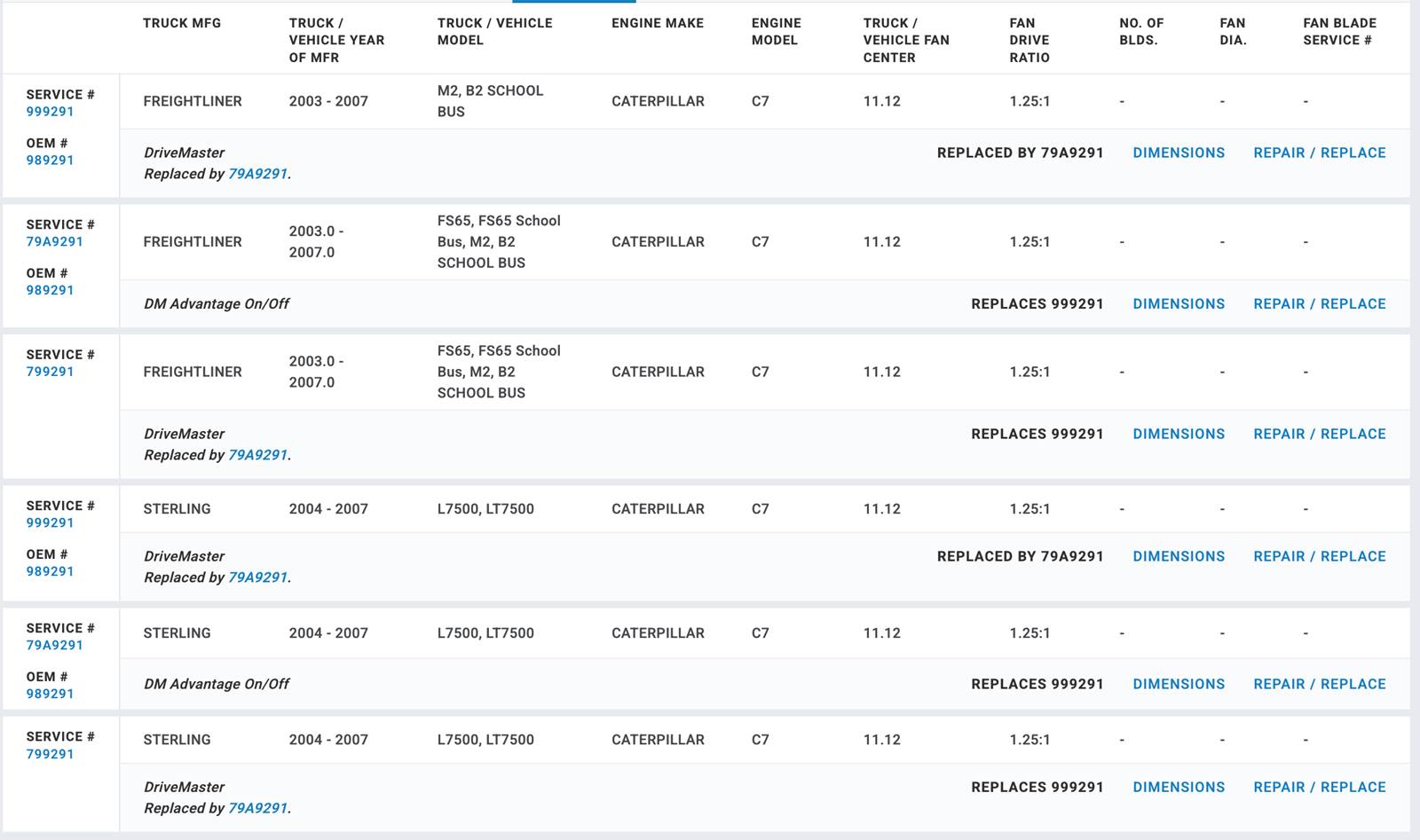View Dimensions for Freightliner service 799291

click(x=1179, y=434)
